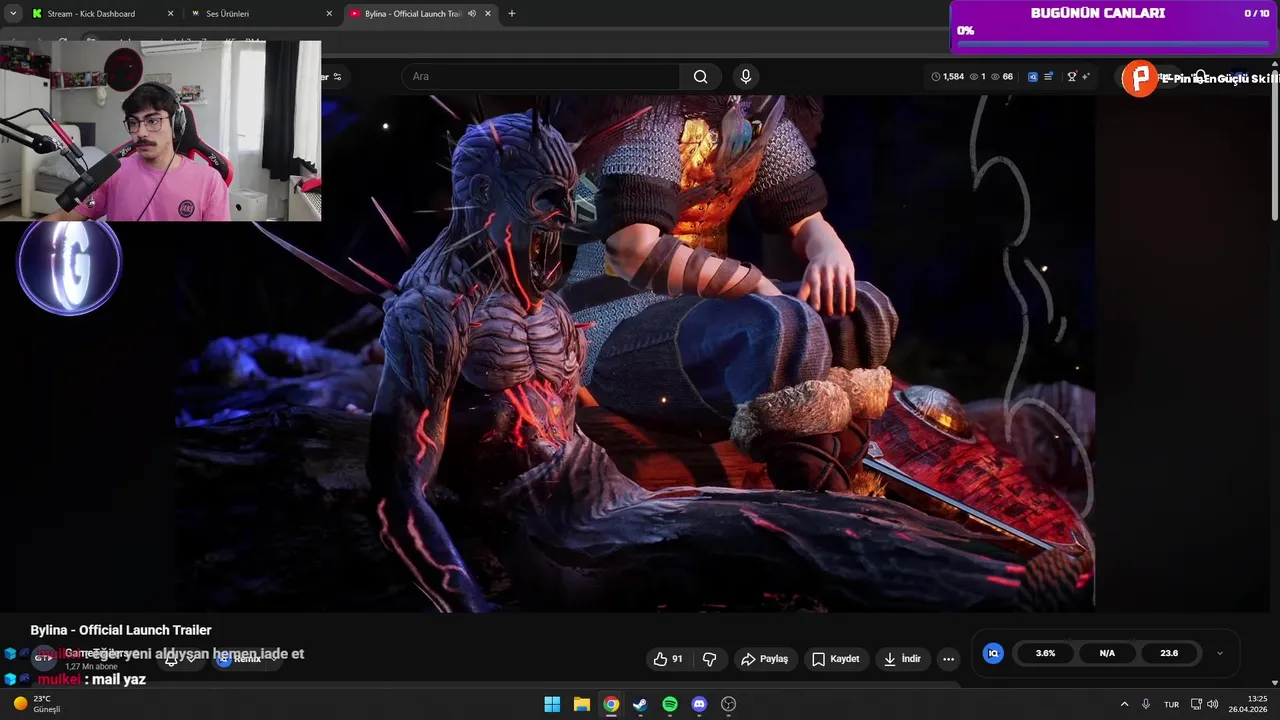Open the trophy icon in the header
The image size is (1280, 720).
point(1072,77)
